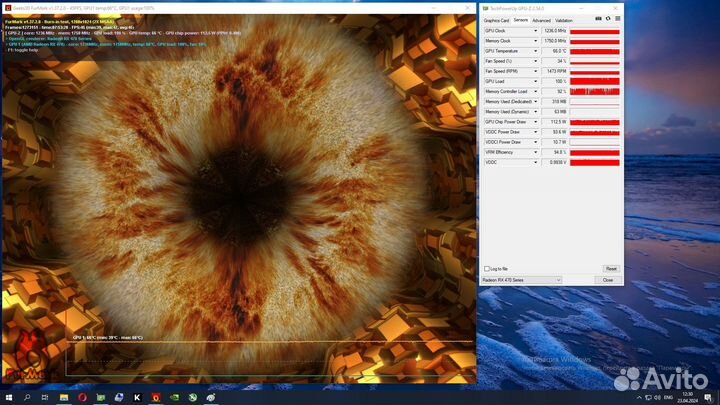
Task: Click the GPU Temperature 66.0 °C value
Action: 554,51
